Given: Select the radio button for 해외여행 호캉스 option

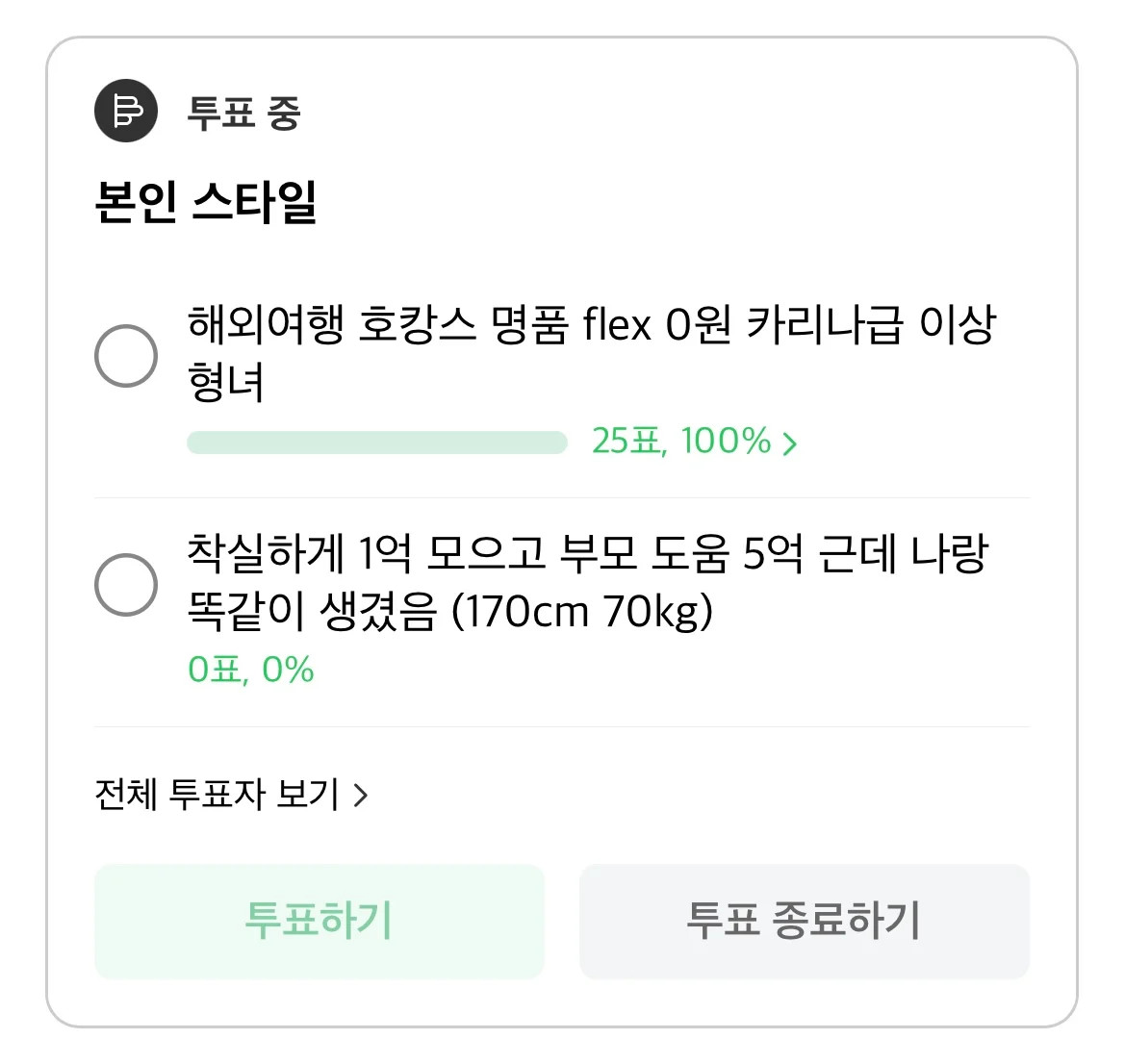Looking at the screenshot, I should click(x=126, y=356).
